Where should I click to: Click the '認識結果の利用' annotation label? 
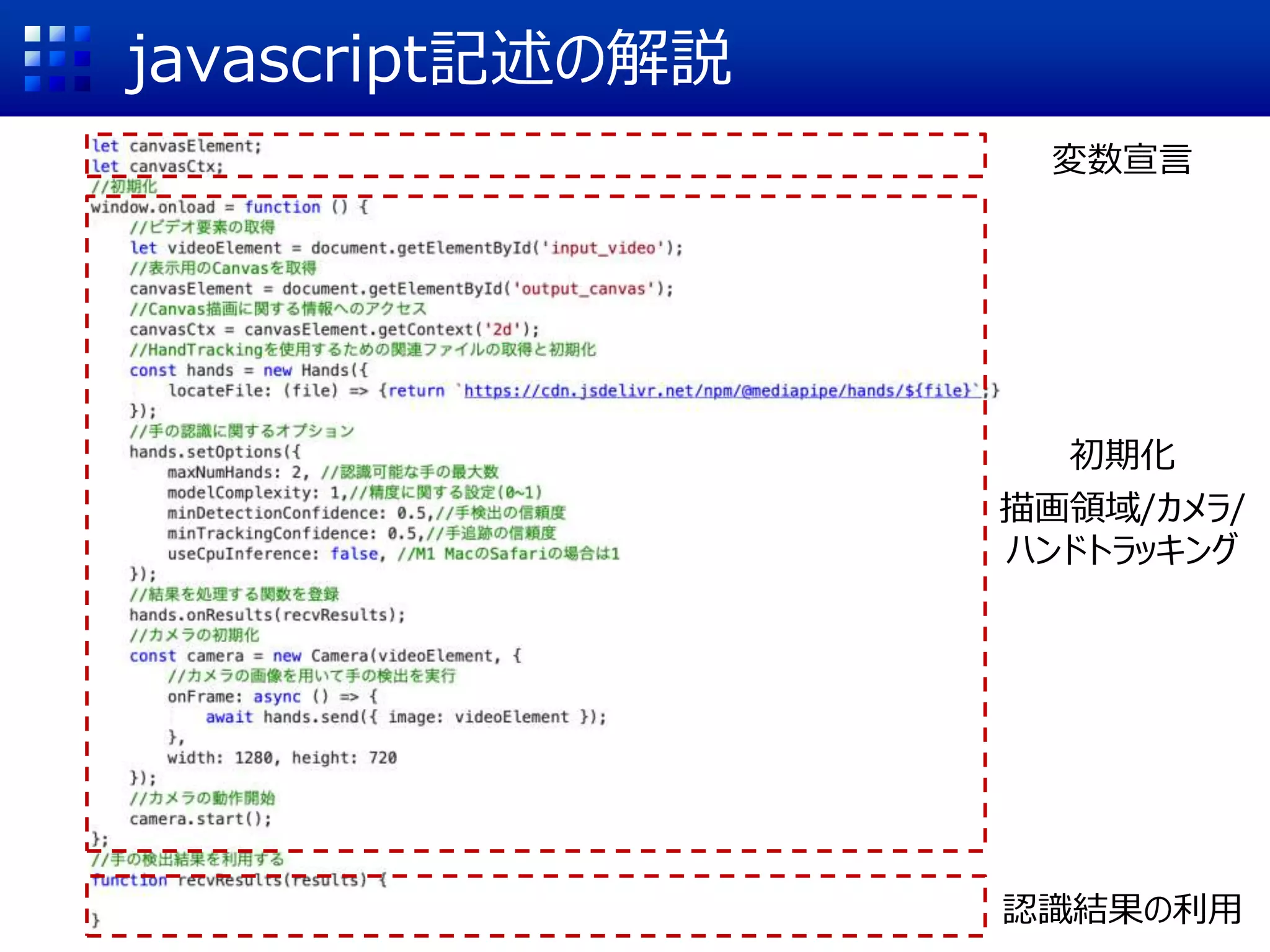point(1121,909)
